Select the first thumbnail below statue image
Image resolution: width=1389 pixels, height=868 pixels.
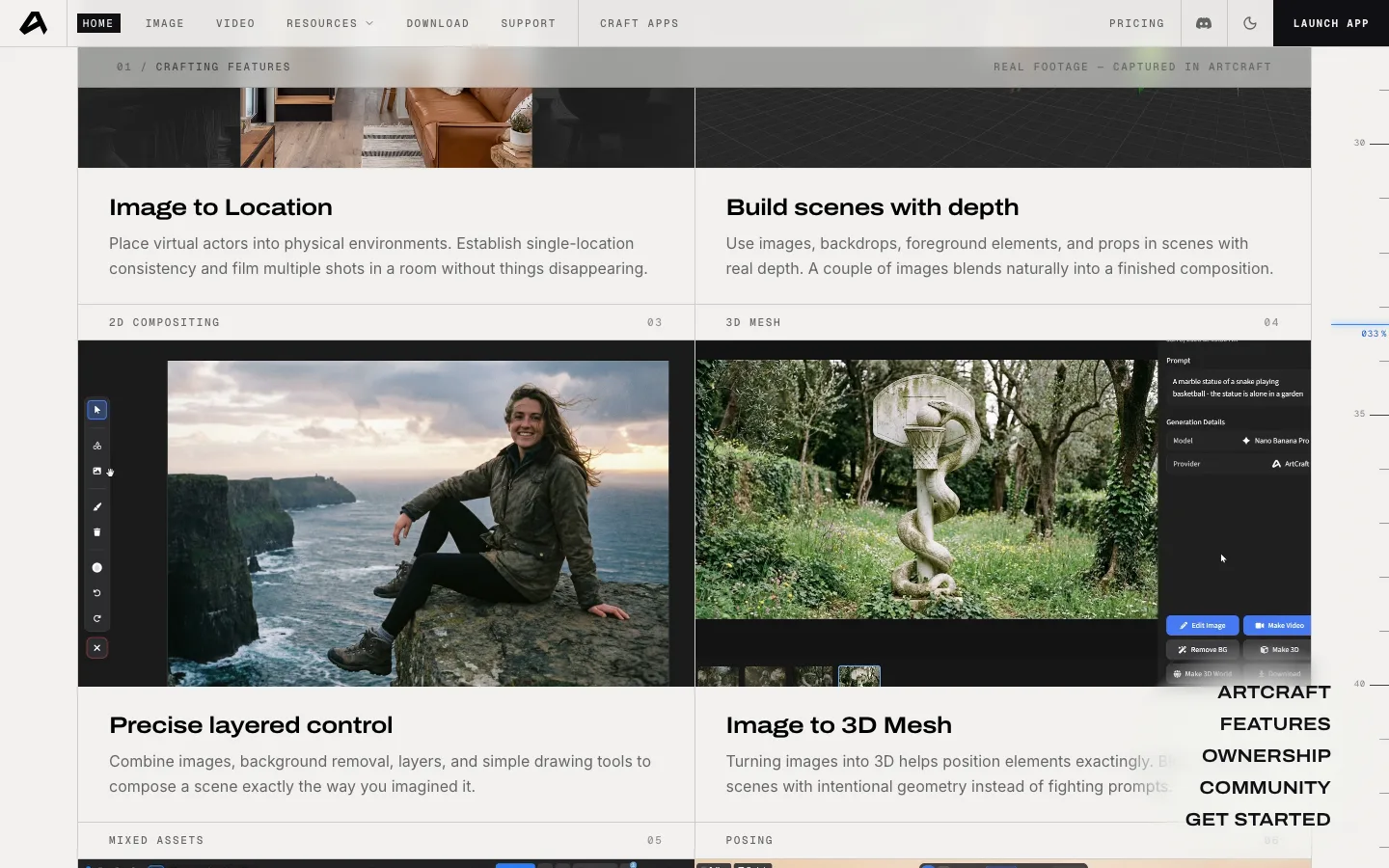pyautogui.click(x=718, y=676)
